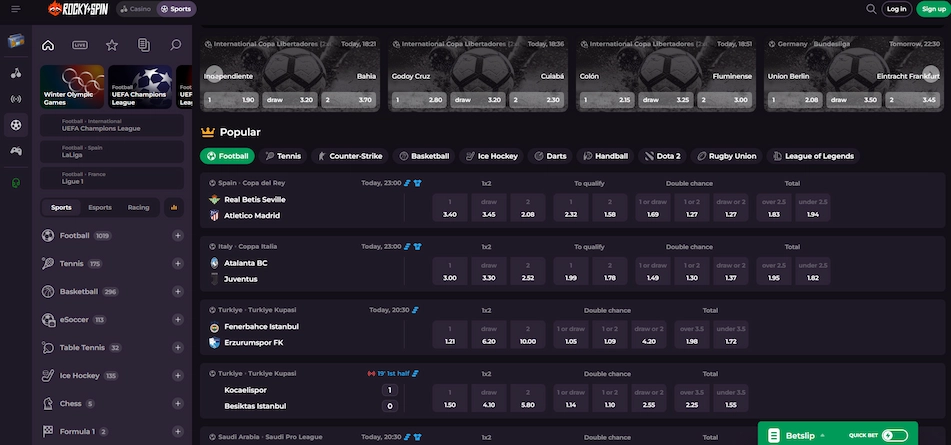The height and width of the screenshot is (445, 951).
Task: Click the live broadcast sidebar icon
Action: click(16, 99)
